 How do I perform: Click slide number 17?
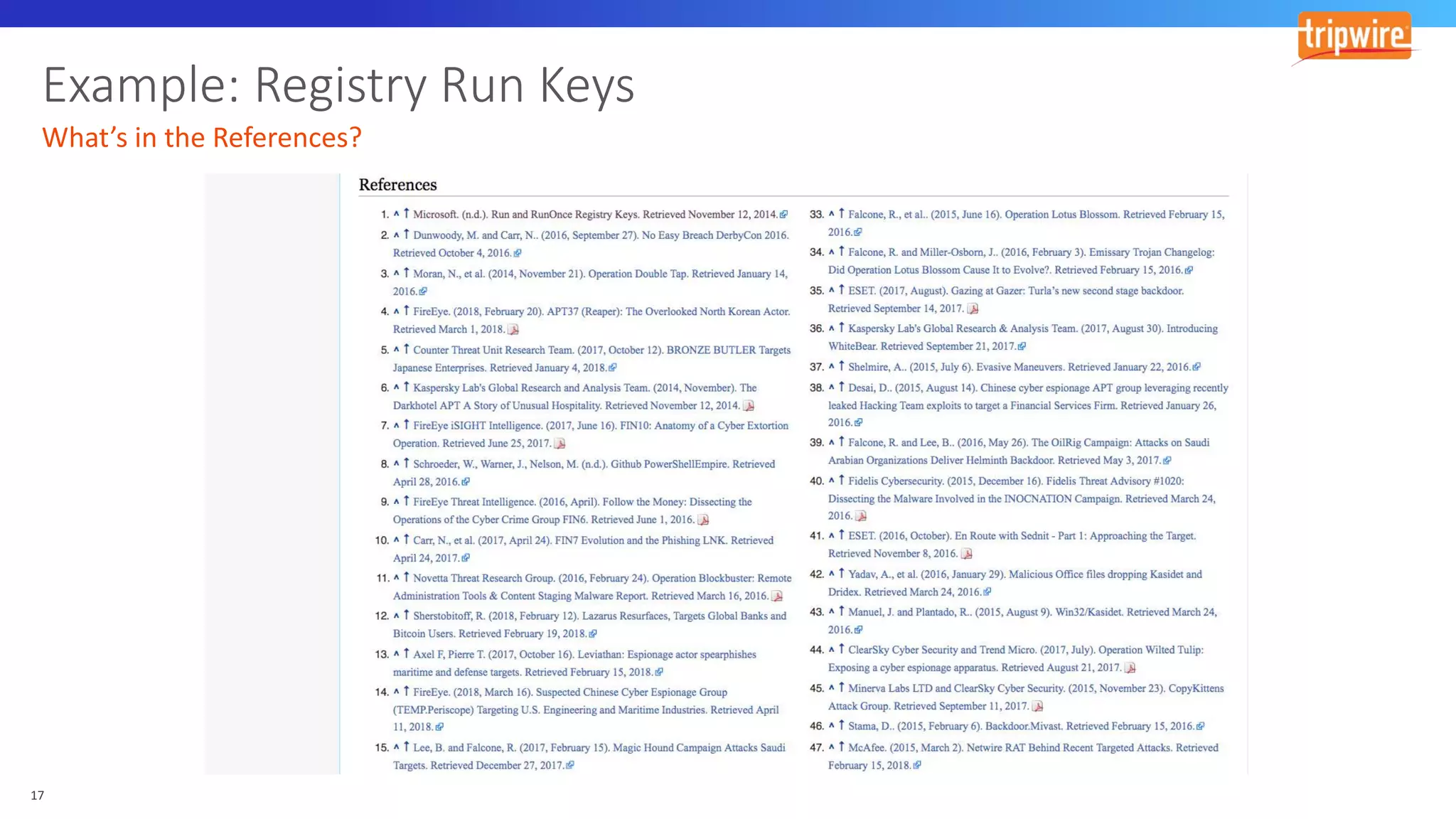37,796
